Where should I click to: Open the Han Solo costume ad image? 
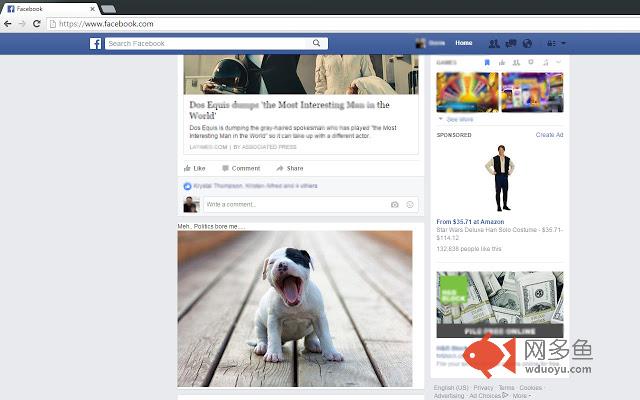500,178
